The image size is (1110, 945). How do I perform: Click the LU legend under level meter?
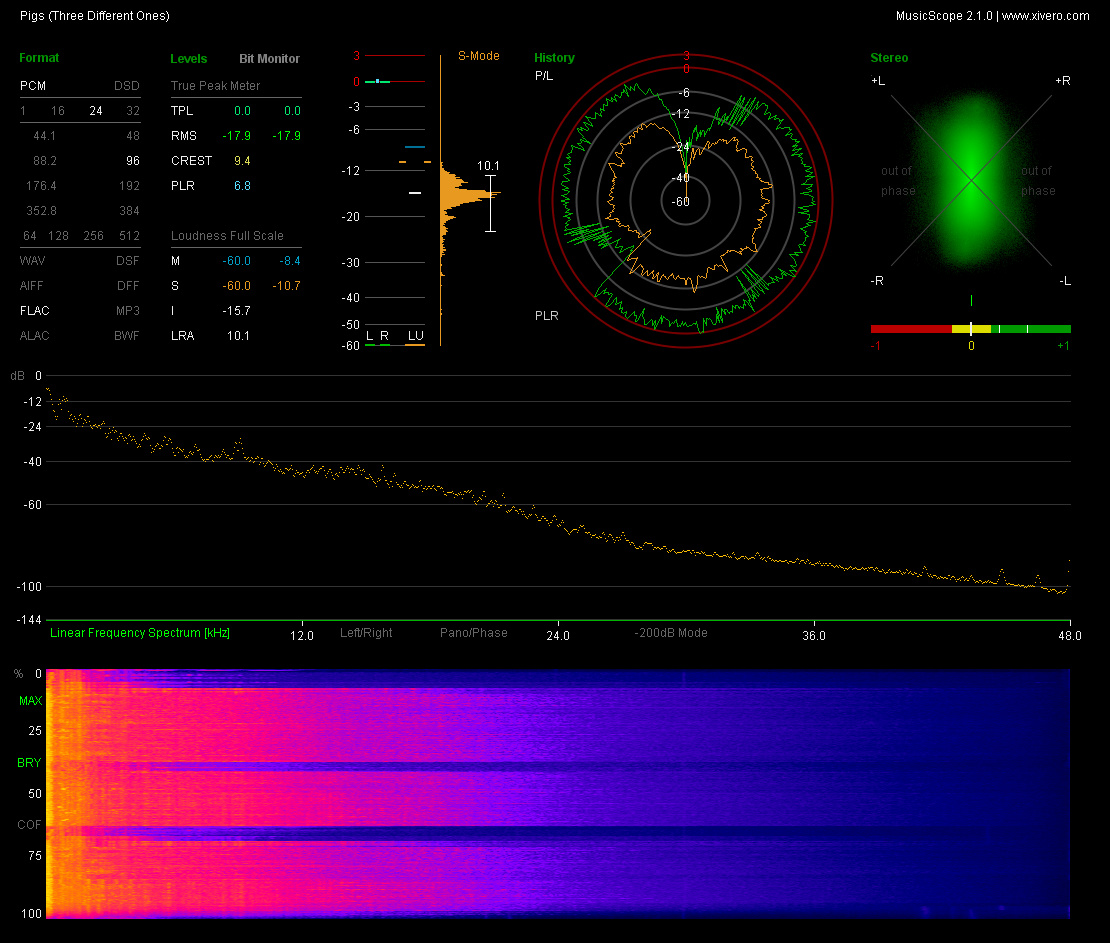coord(414,335)
